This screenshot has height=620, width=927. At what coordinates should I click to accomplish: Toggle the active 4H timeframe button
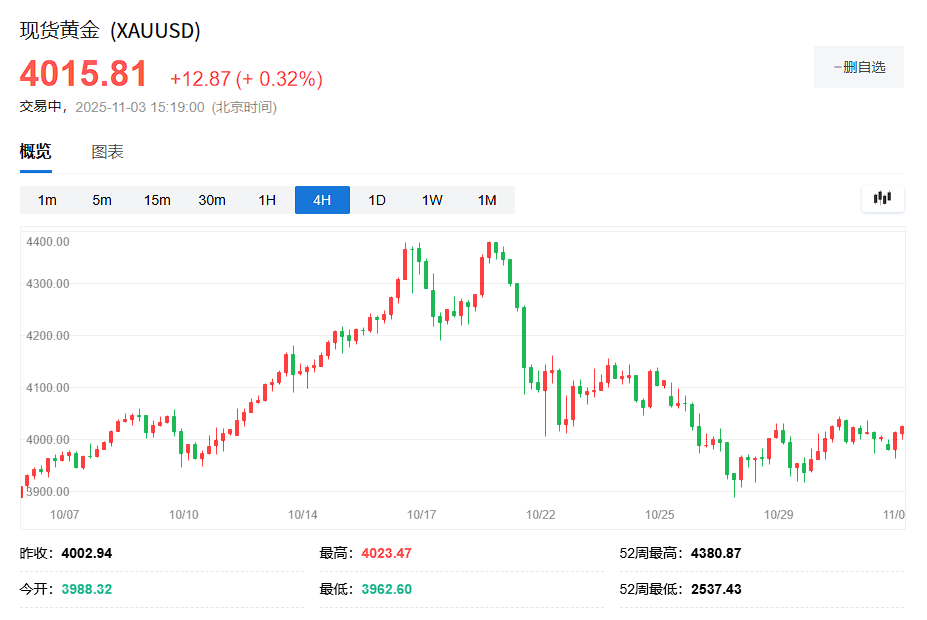[x=321, y=200]
